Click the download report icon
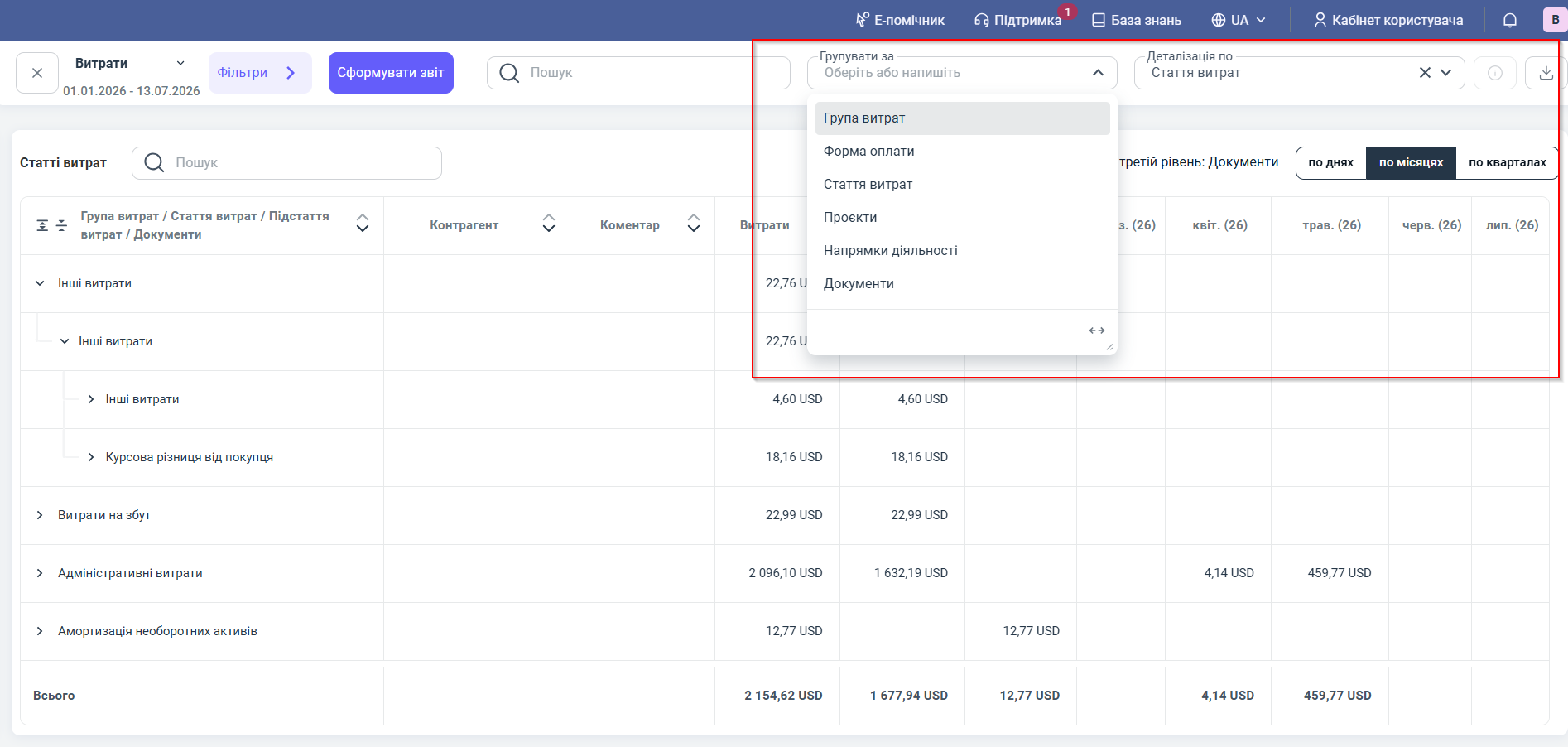This screenshot has height=747, width=1568. [x=1546, y=73]
